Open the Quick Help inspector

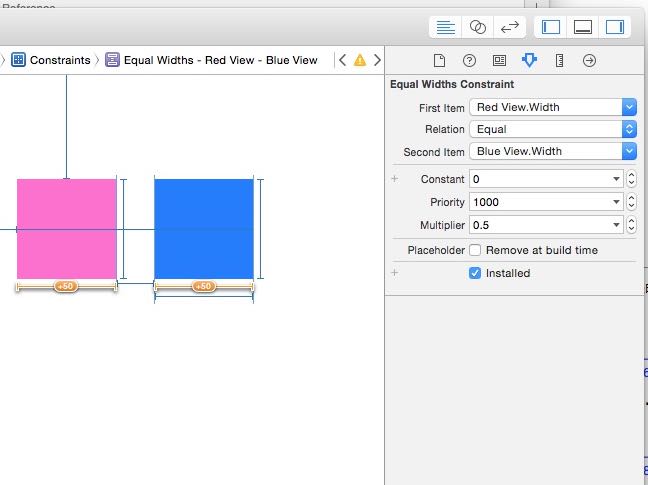(469, 61)
